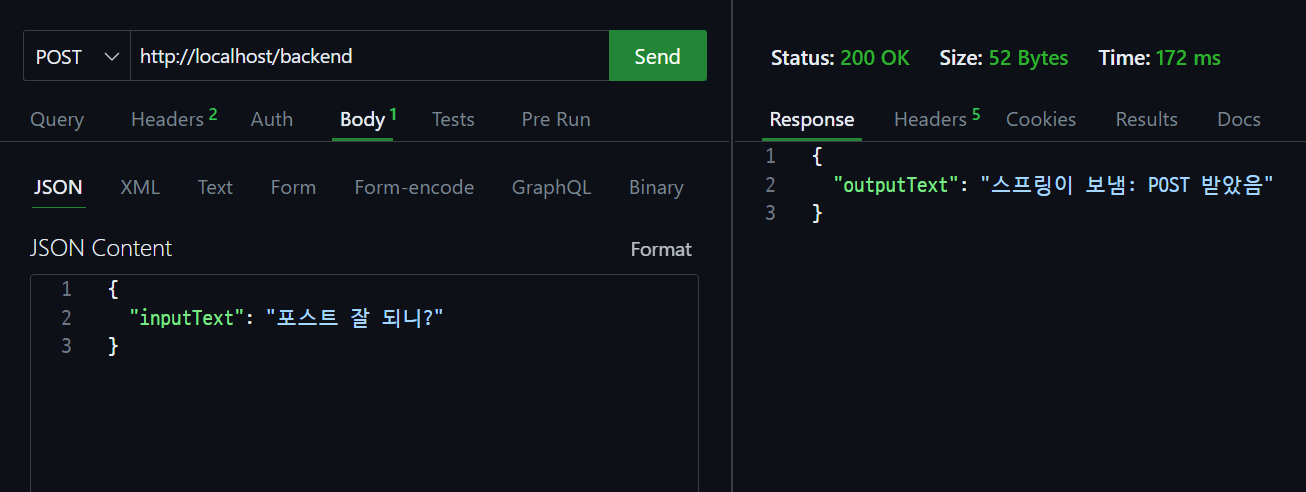Select the Form body type
1306x492 pixels.
(293, 188)
